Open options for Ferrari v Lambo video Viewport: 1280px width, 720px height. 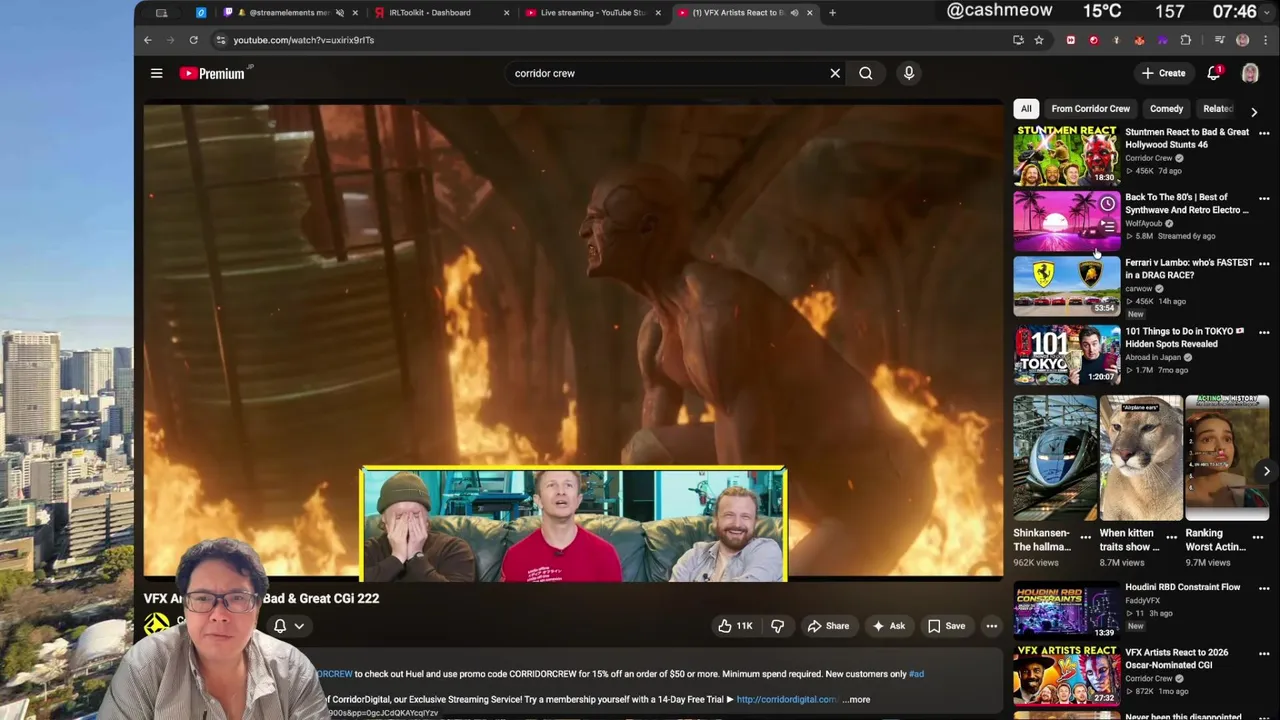tap(1264, 264)
